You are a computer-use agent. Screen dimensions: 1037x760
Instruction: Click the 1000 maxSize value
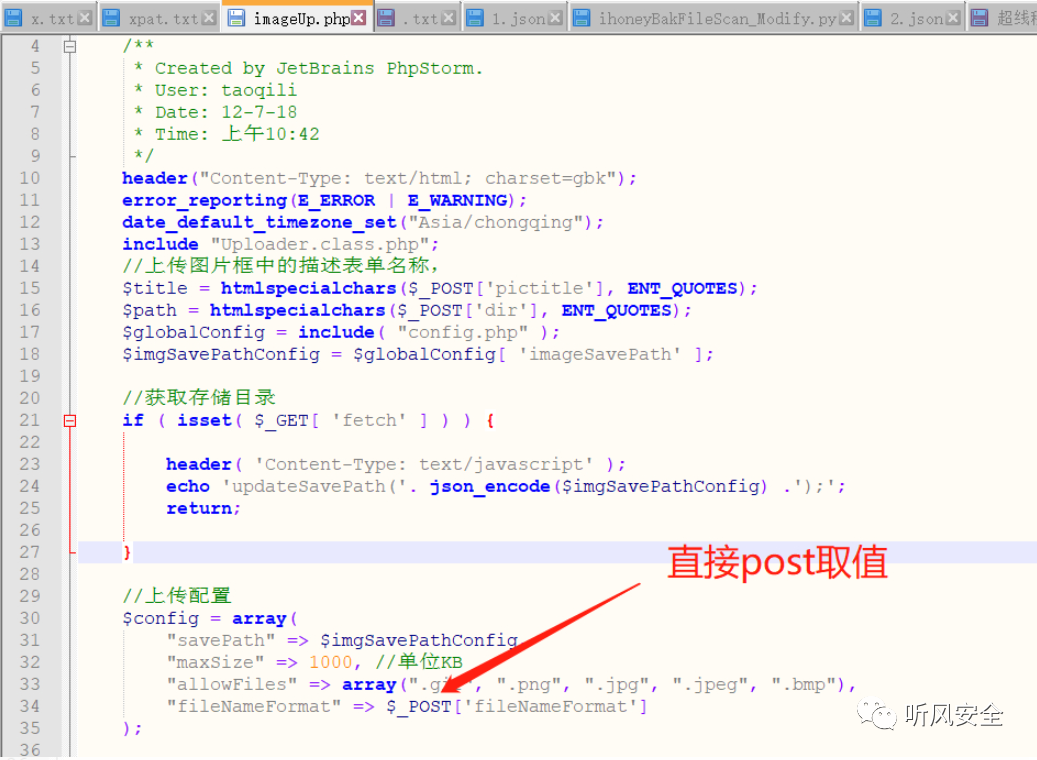pos(331,662)
